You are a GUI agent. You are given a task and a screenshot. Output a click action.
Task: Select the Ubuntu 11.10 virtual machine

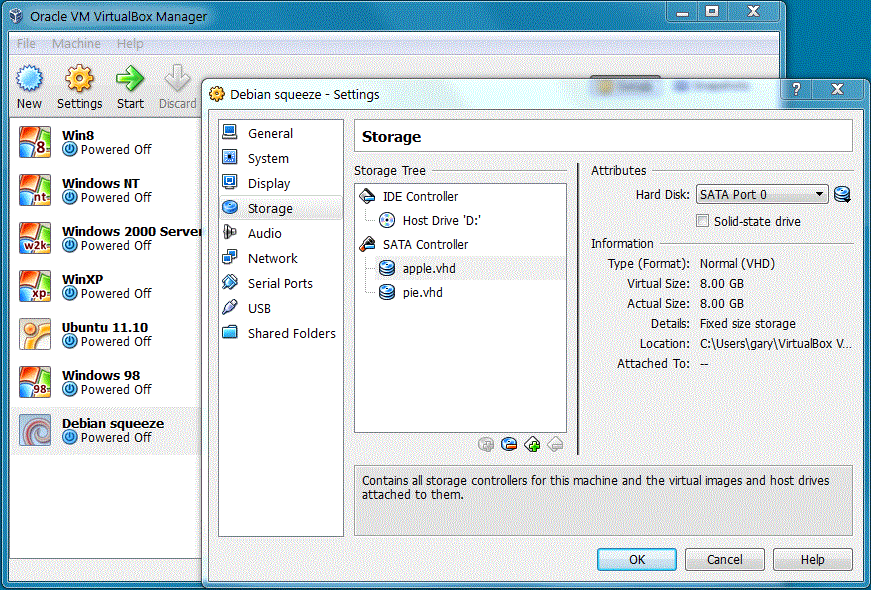(x=106, y=334)
